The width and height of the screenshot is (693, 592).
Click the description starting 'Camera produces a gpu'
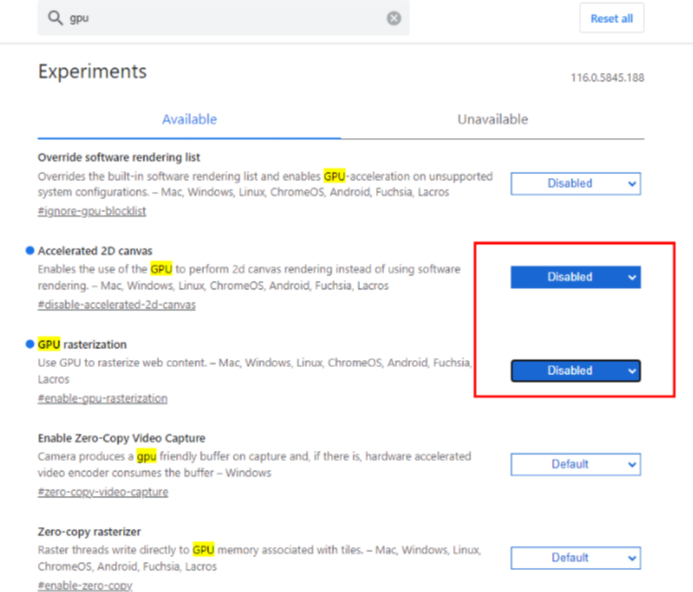click(x=255, y=465)
